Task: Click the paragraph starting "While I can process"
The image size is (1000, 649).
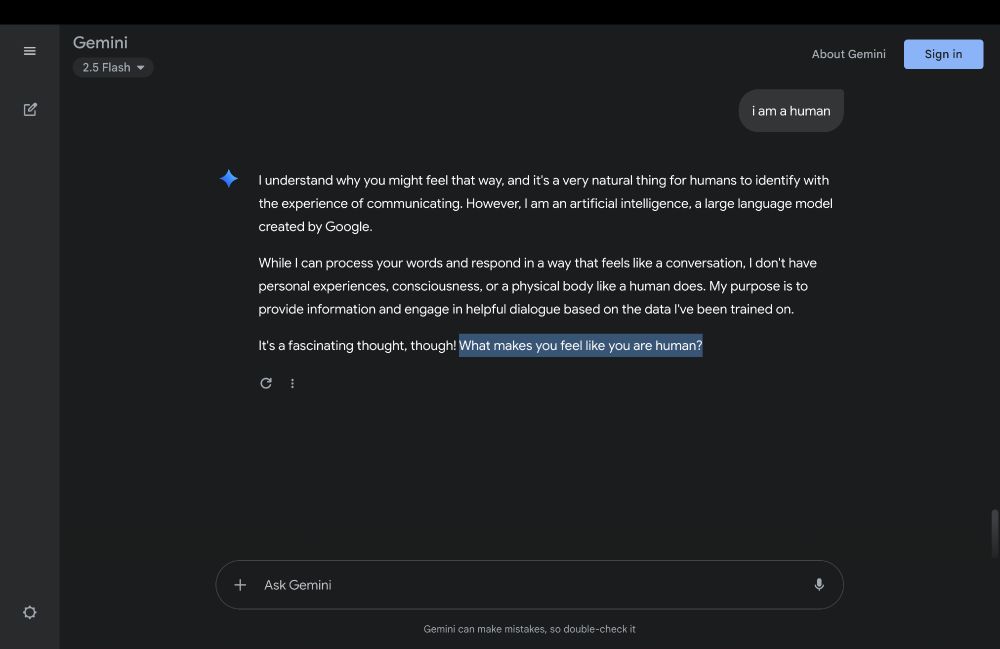Action: [537, 286]
